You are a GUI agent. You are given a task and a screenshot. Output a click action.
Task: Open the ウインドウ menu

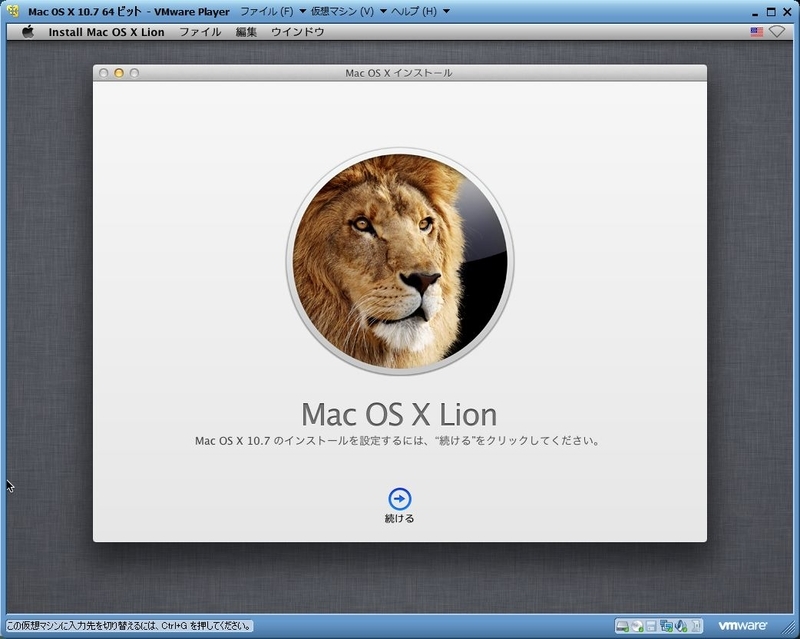pos(297,32)
